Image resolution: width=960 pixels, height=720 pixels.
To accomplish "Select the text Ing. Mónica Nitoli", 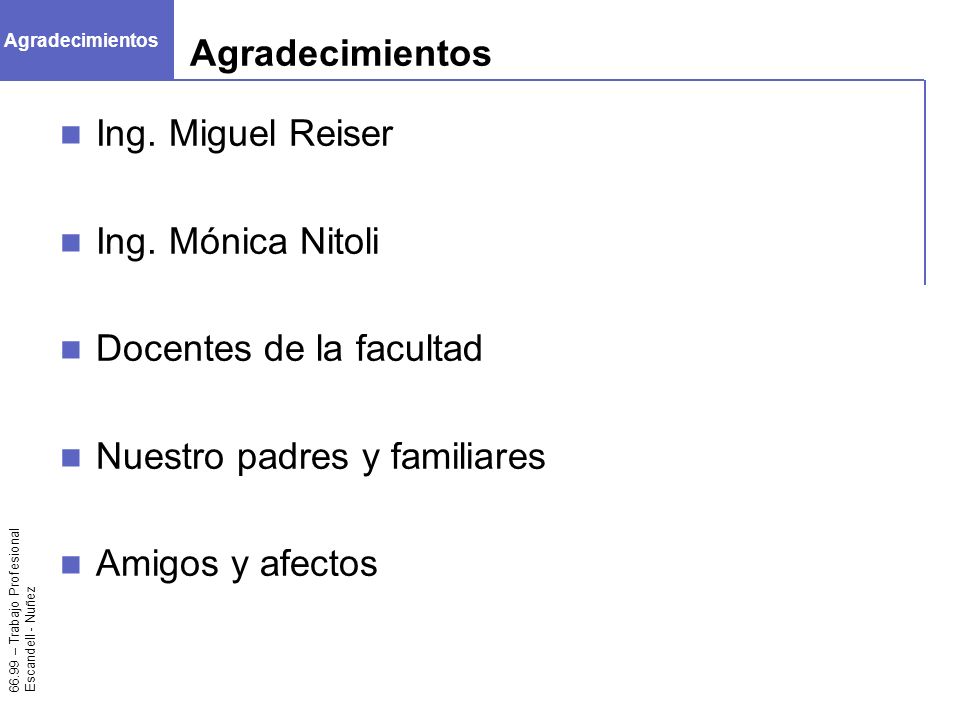I will (238, 242).
